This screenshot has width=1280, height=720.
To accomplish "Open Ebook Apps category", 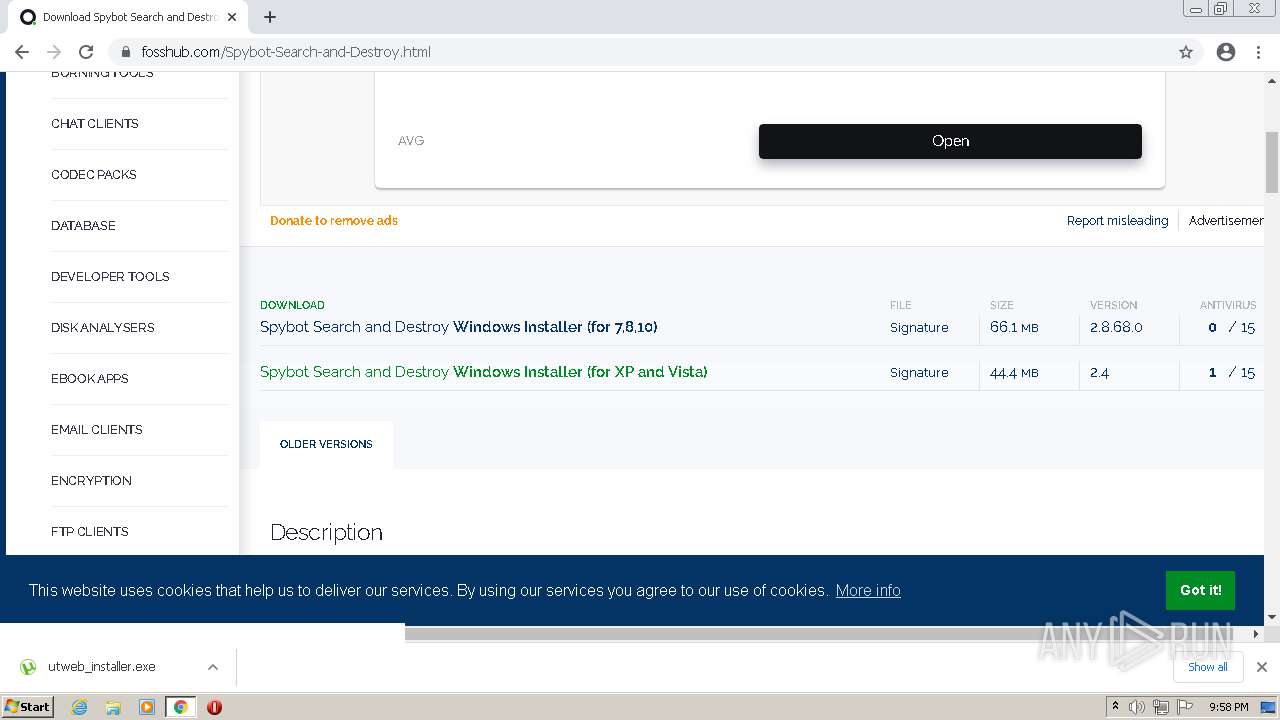I will [x=90, y=379].
